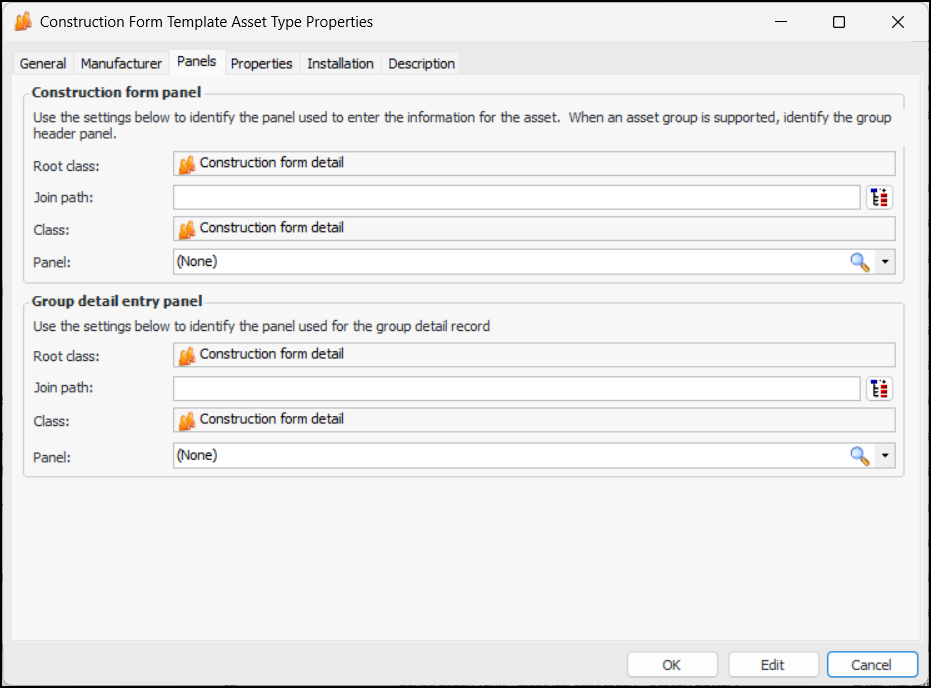The width and height of the screenshot is (931, 688).
Task: Cancel the properties dialog
Action: click(871, 665)
